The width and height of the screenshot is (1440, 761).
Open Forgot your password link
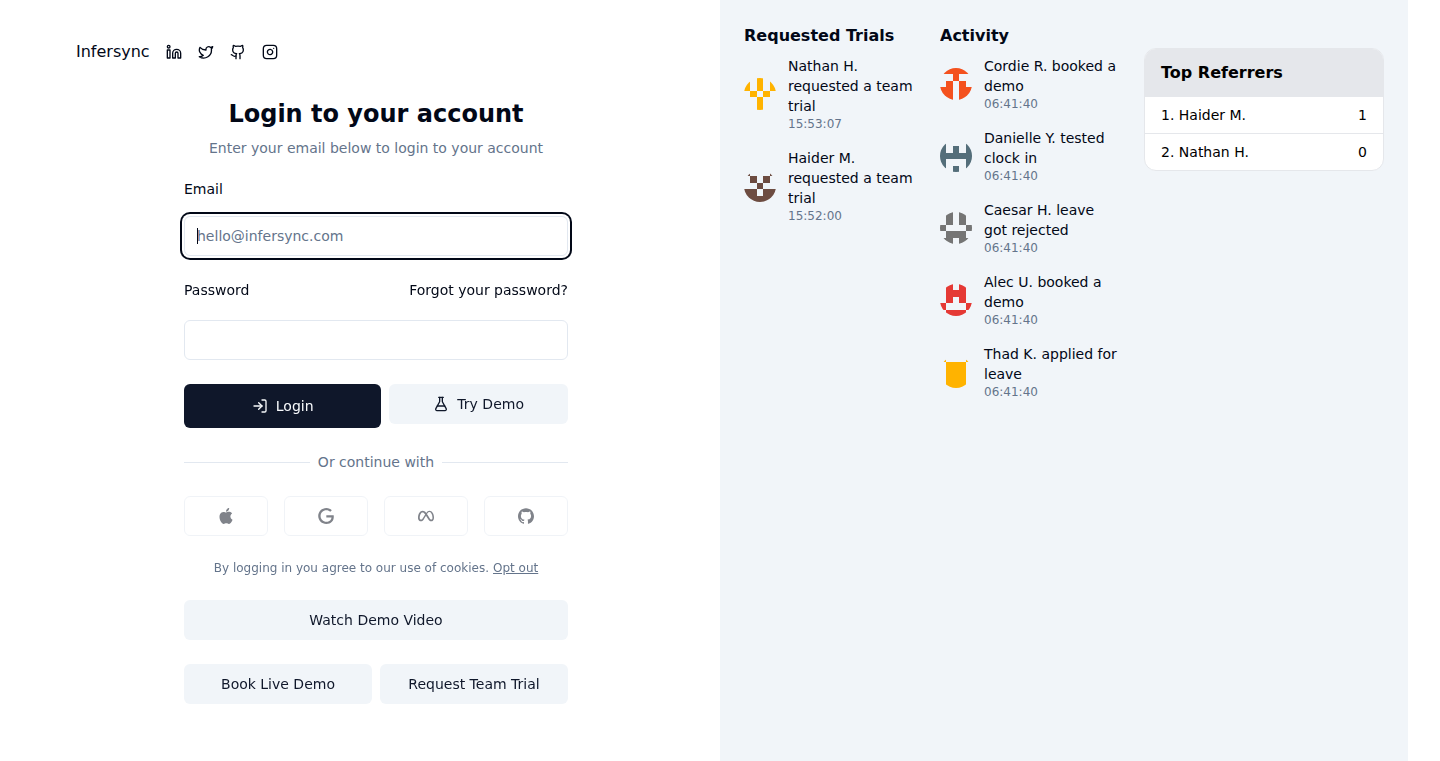(x=488, y=290)
